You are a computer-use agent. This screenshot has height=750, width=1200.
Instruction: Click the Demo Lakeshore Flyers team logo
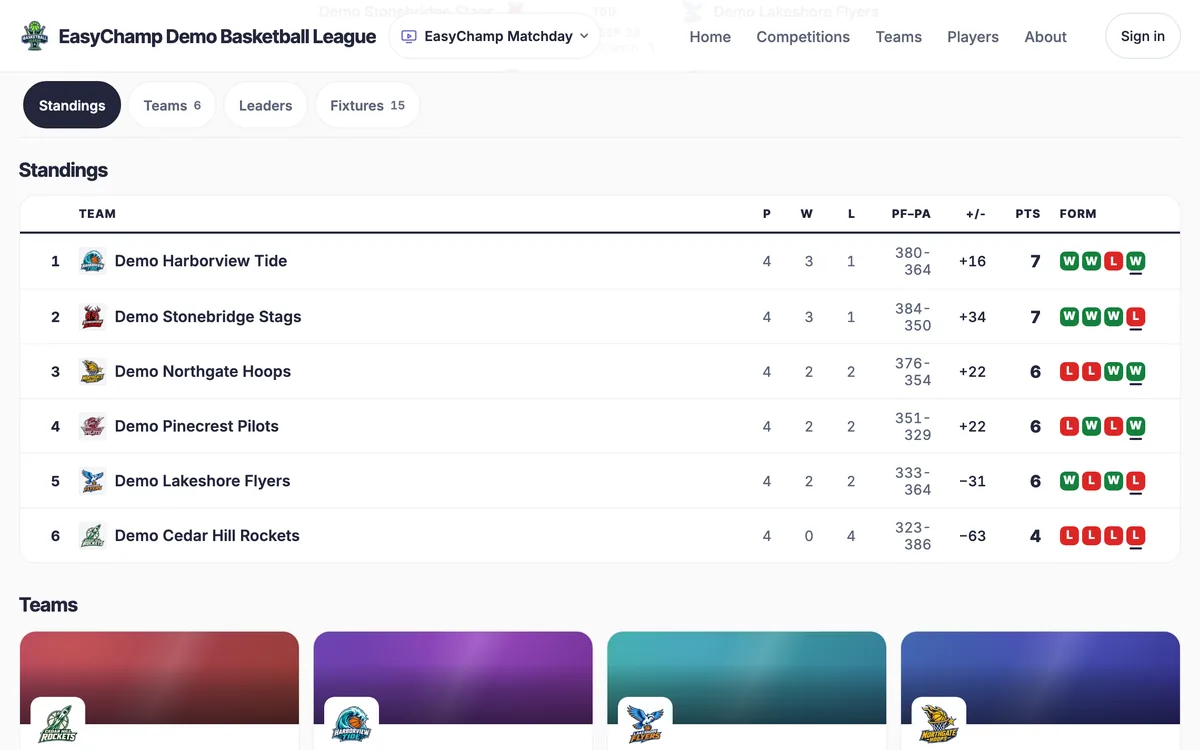pyautogui.click(x=92, y=481)
